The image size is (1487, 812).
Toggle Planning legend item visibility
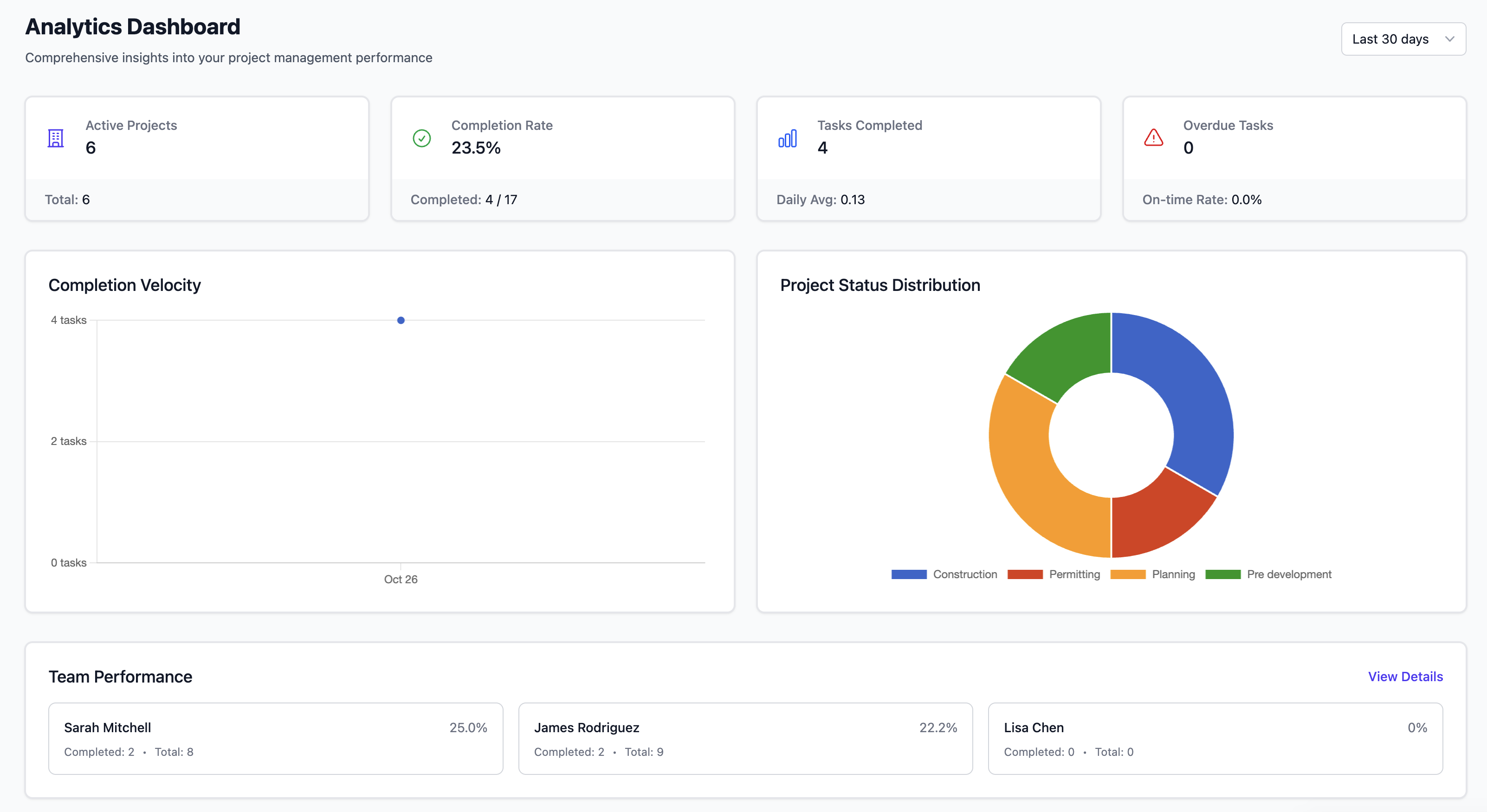[1173, 574]
